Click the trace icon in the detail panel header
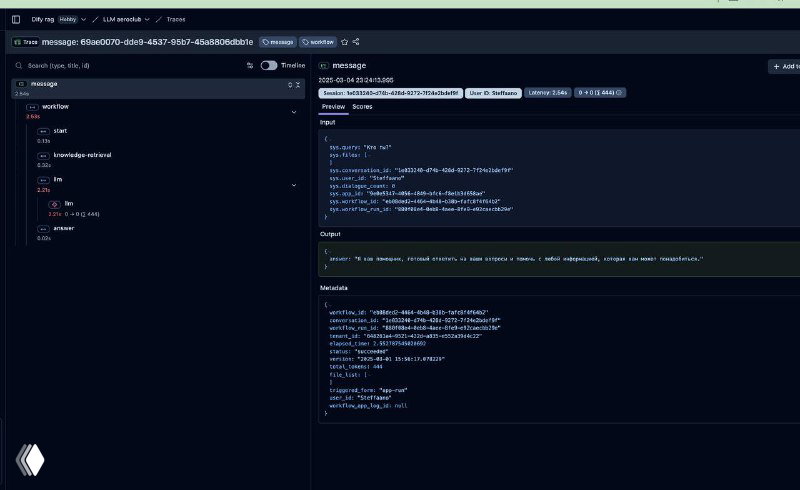 pyautogui.click(x=323, y=66)
